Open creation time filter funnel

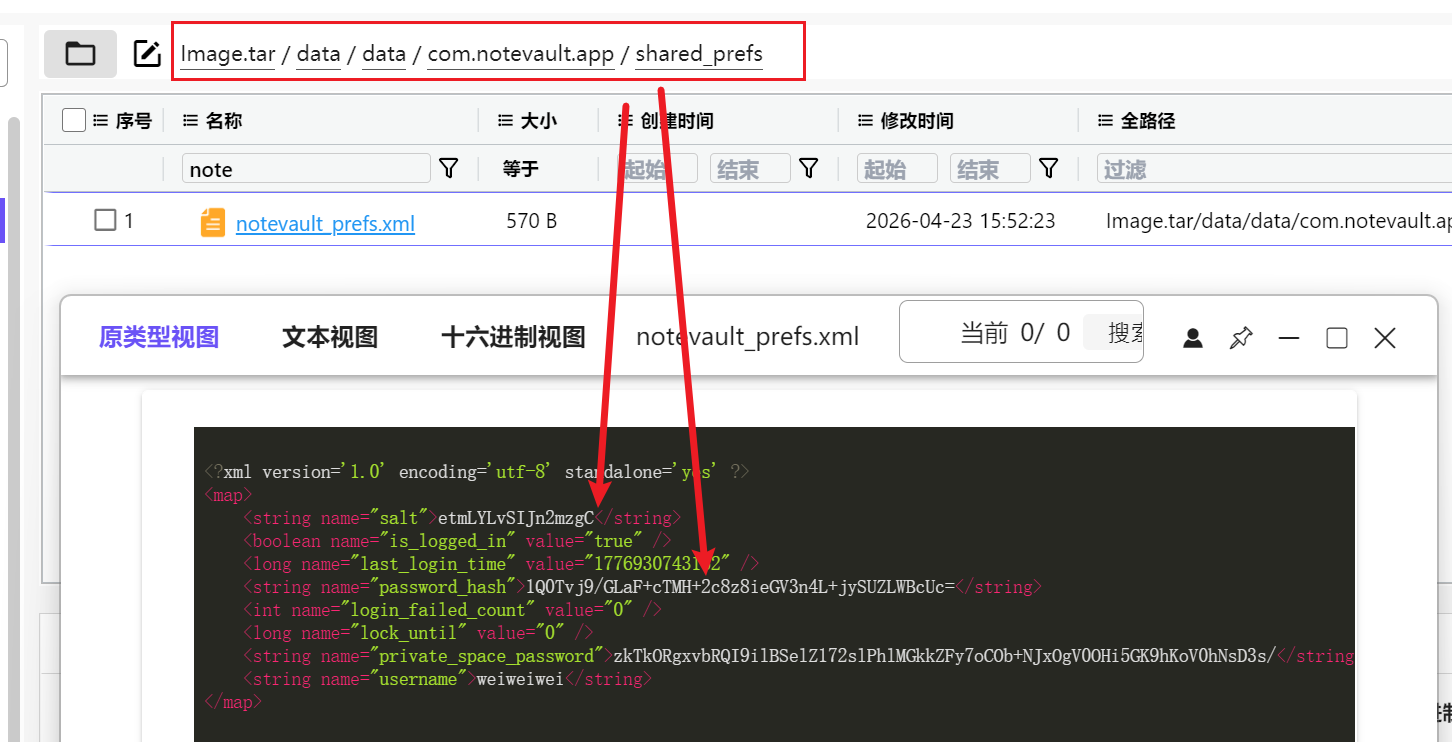[x=809, y=168]
